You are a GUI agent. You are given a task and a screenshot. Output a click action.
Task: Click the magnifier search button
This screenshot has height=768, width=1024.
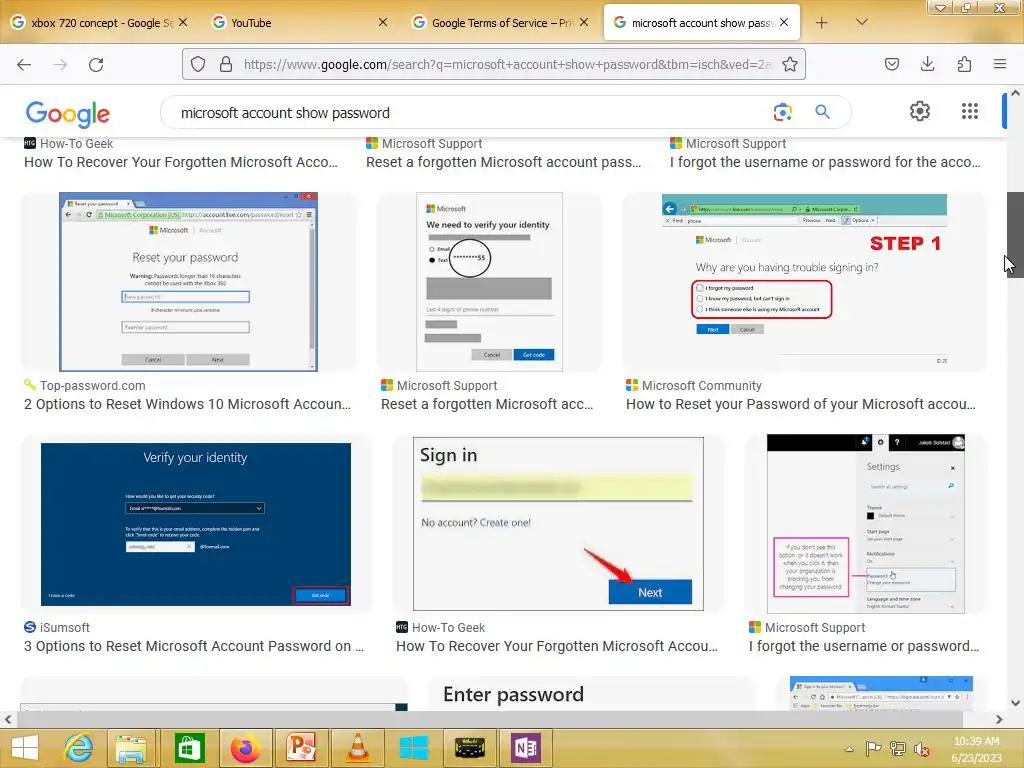coord(822,112)
